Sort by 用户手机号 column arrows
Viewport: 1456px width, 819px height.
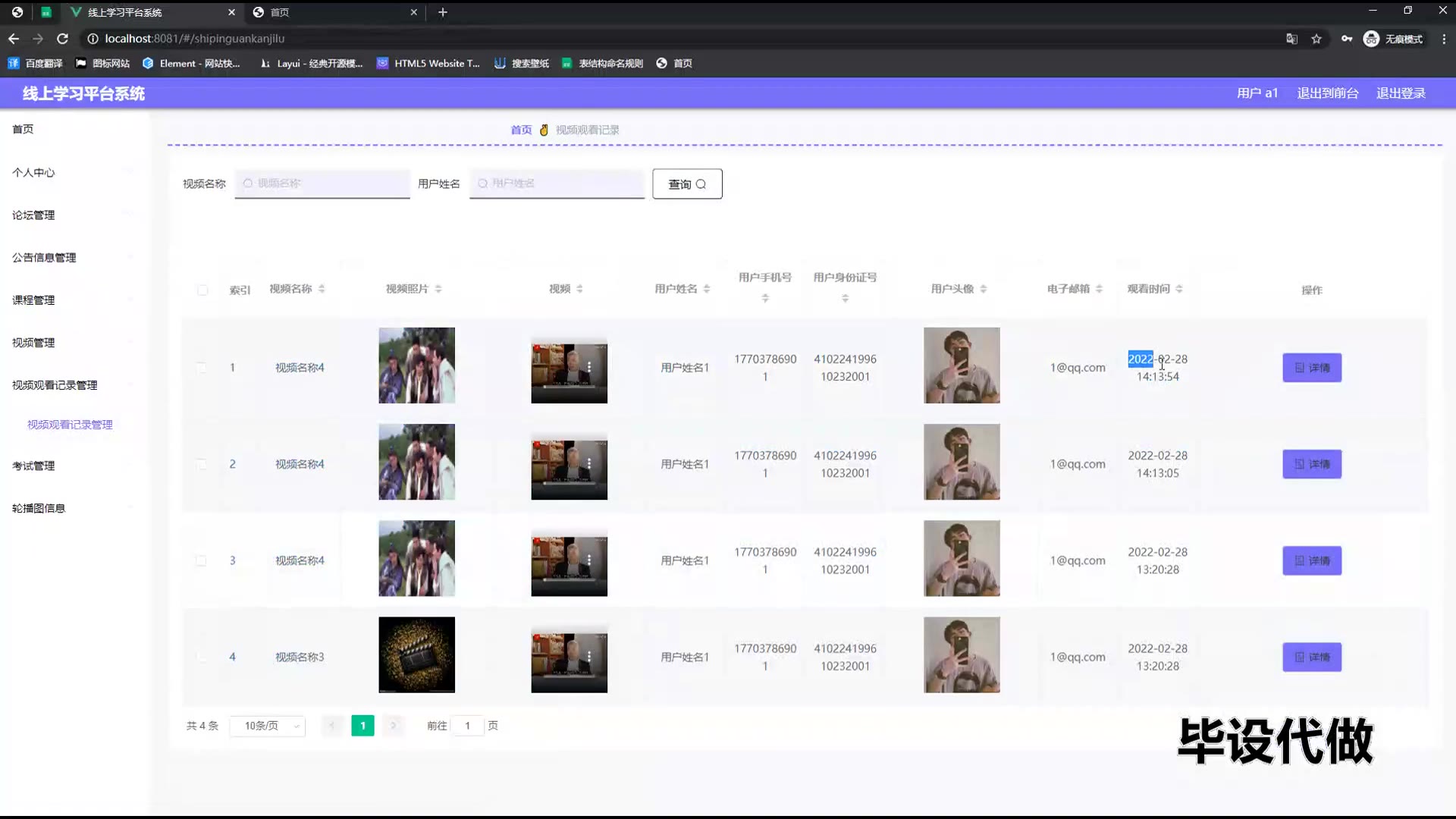coord(765,299)
